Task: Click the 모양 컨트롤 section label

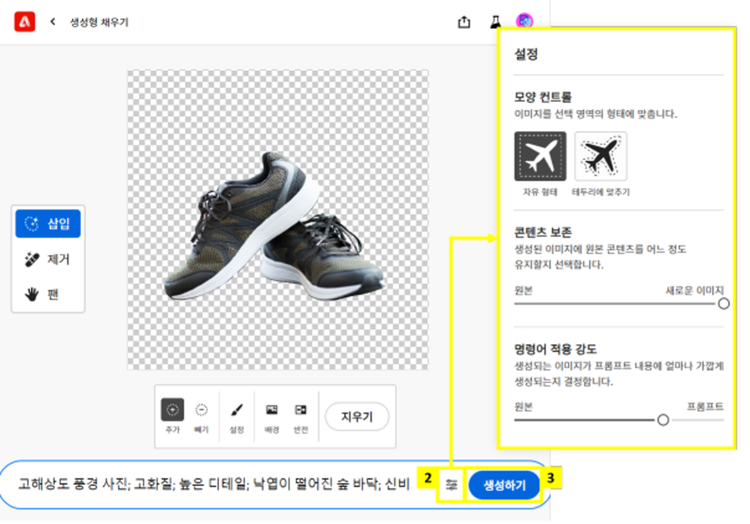Action: click(x=543, y=97)
